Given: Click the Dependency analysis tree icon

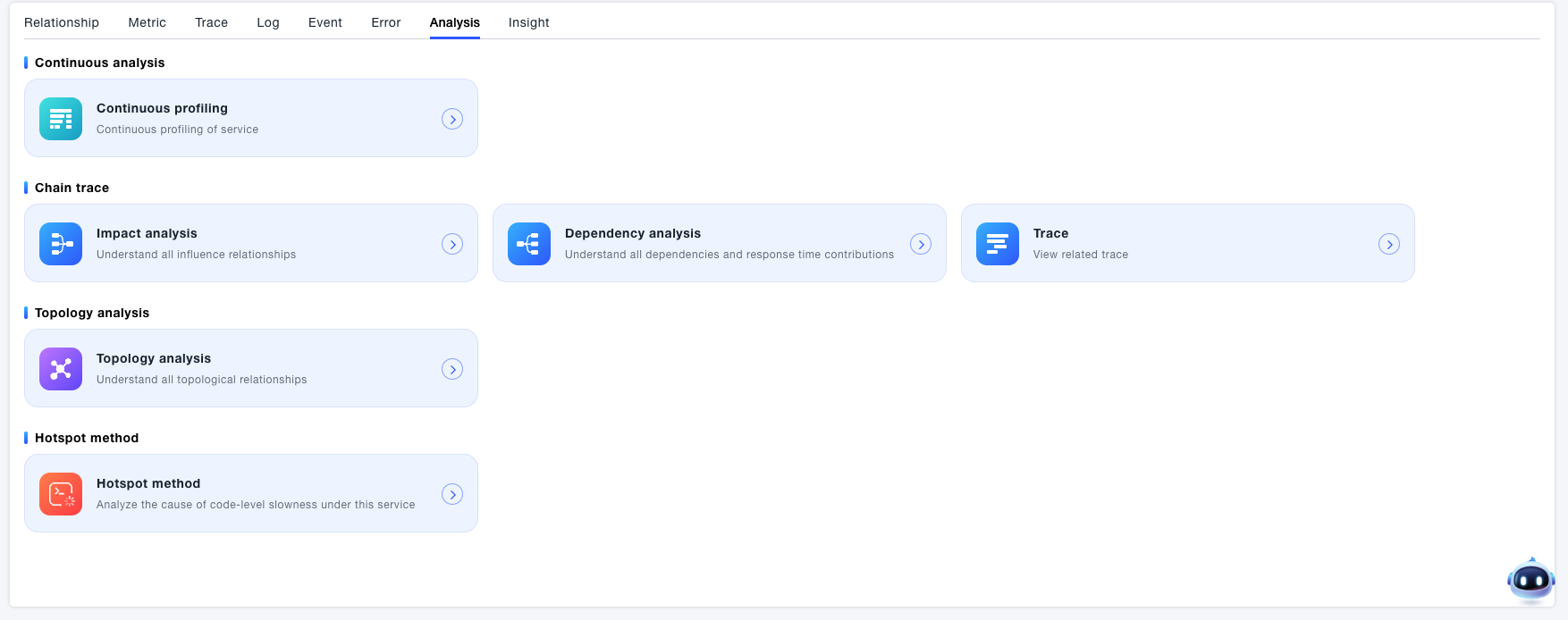Looking at the screenshot, I should [529, 244].
